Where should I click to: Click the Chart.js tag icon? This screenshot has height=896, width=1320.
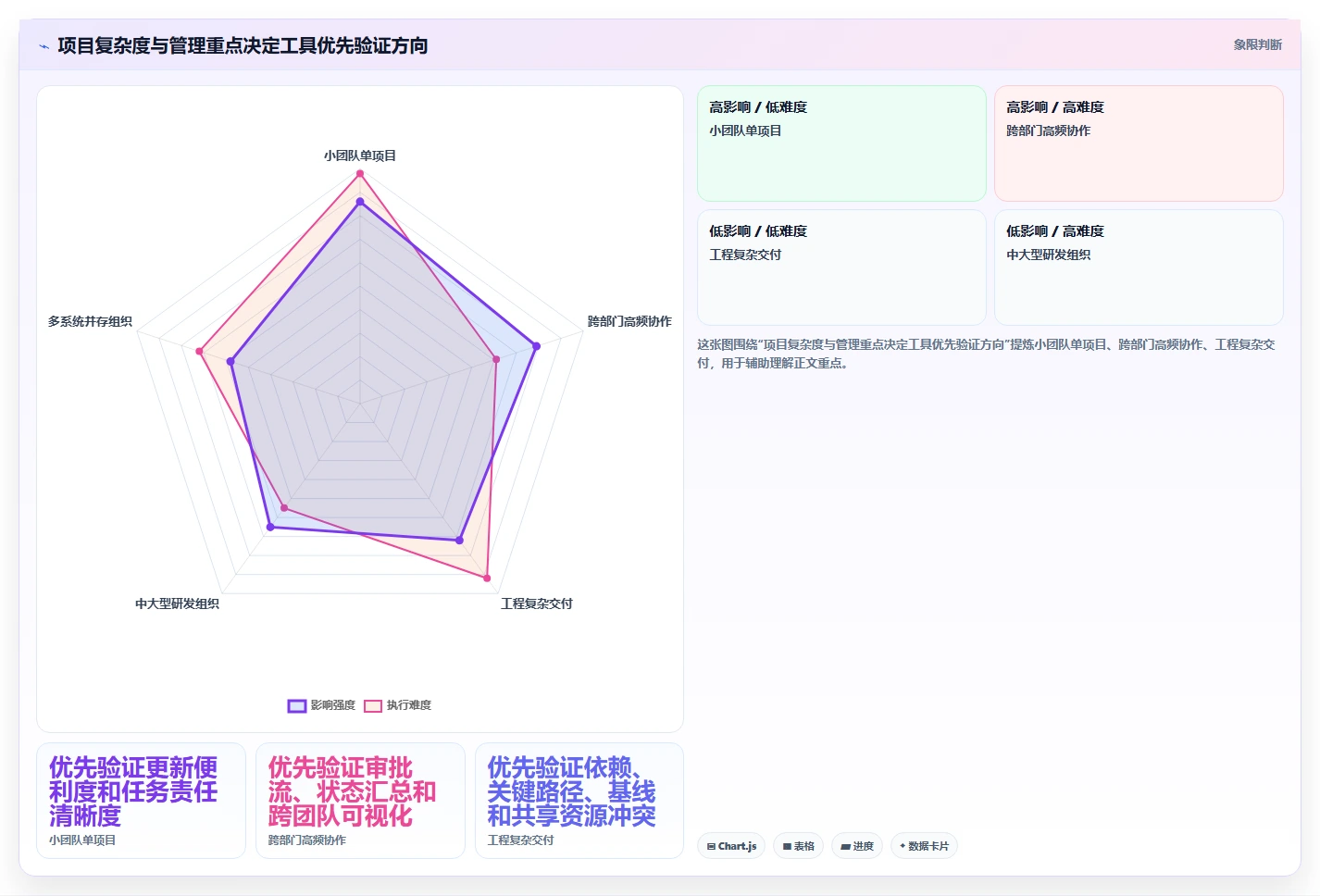click(711, 846)
